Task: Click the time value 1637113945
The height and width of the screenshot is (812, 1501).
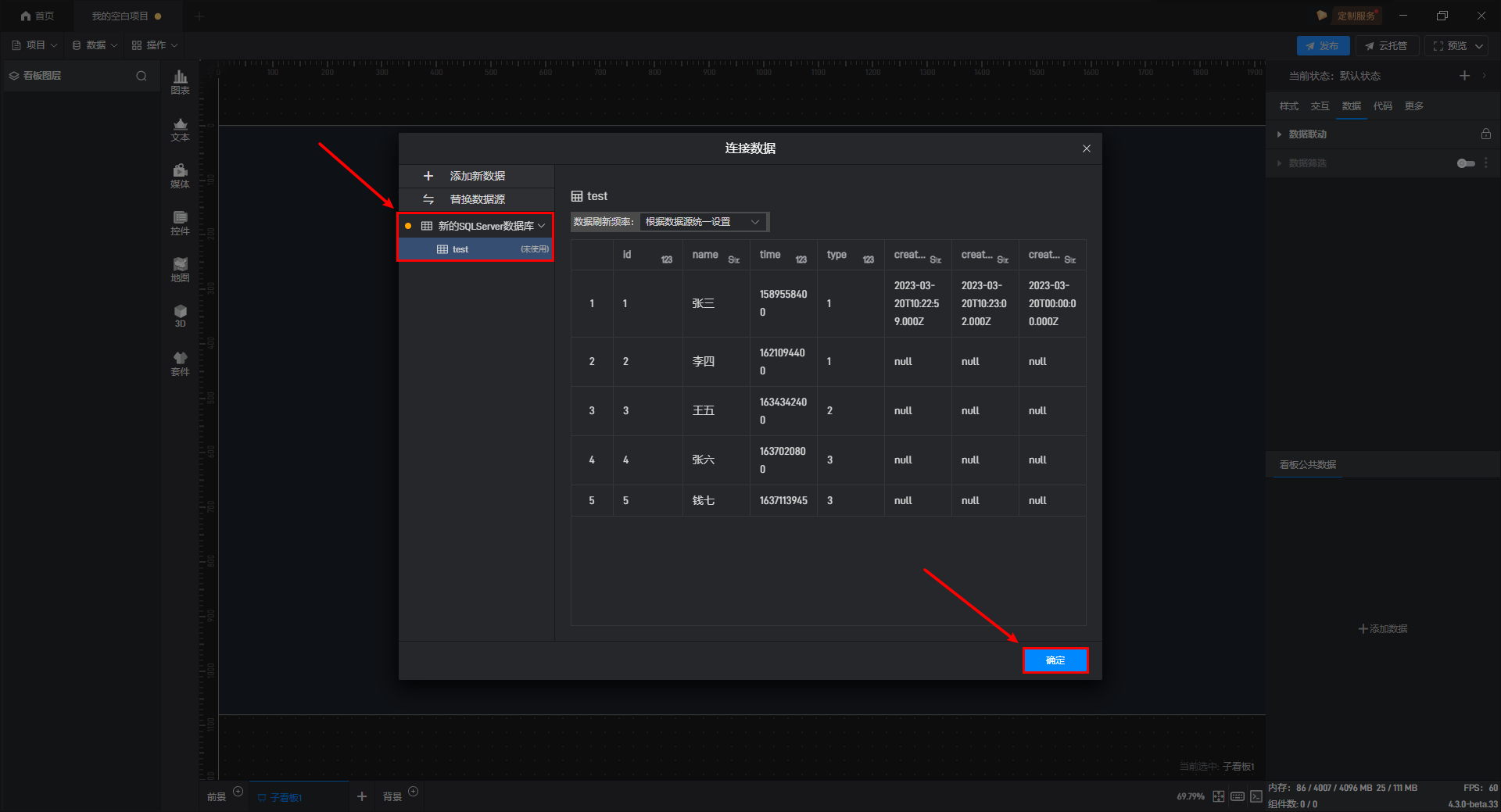Action: [783, 501]
